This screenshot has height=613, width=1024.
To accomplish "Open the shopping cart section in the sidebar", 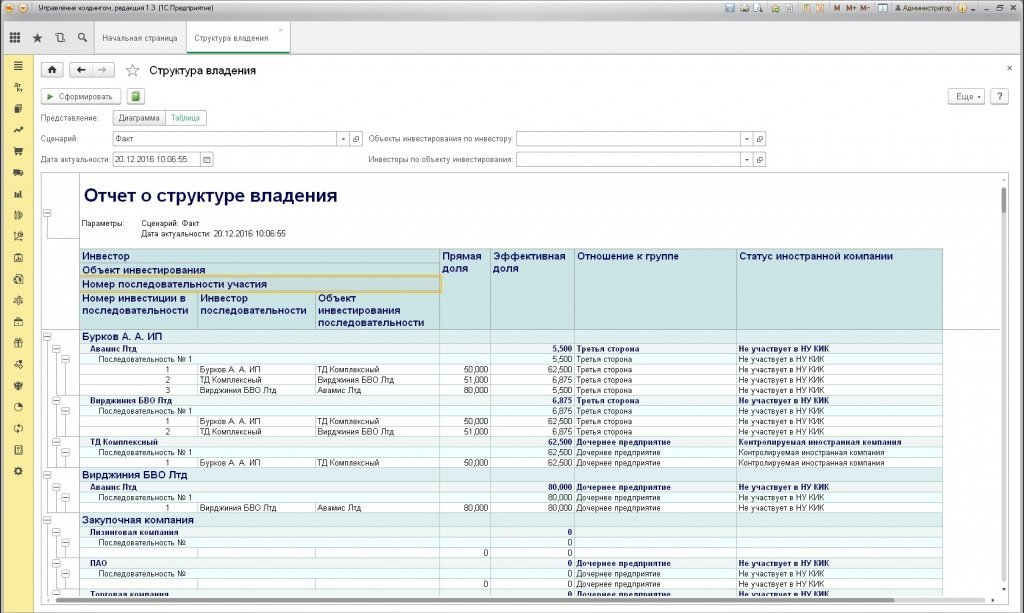I will pos(18,151).
